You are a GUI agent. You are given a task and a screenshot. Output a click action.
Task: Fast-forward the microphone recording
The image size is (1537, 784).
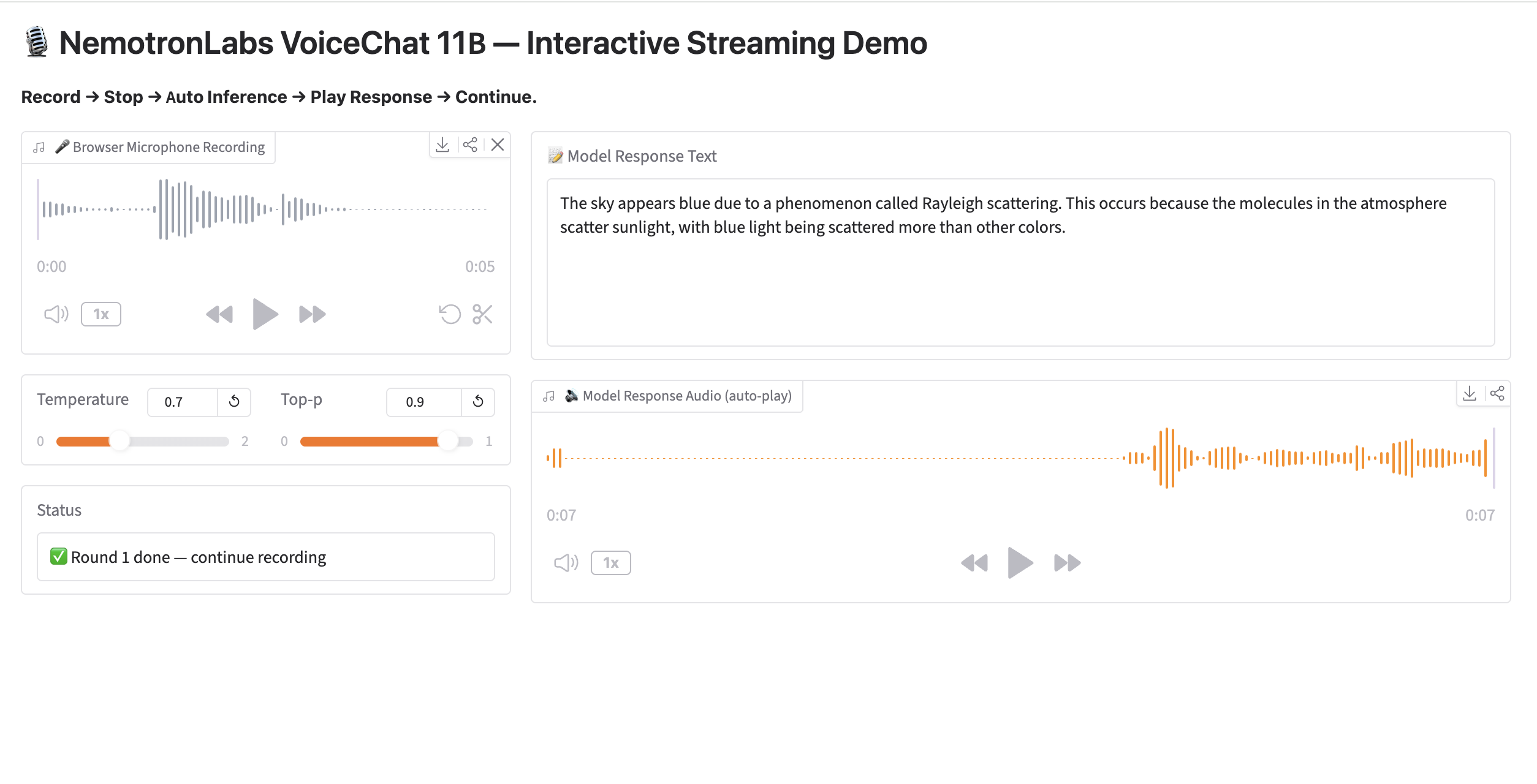point(313,314)
